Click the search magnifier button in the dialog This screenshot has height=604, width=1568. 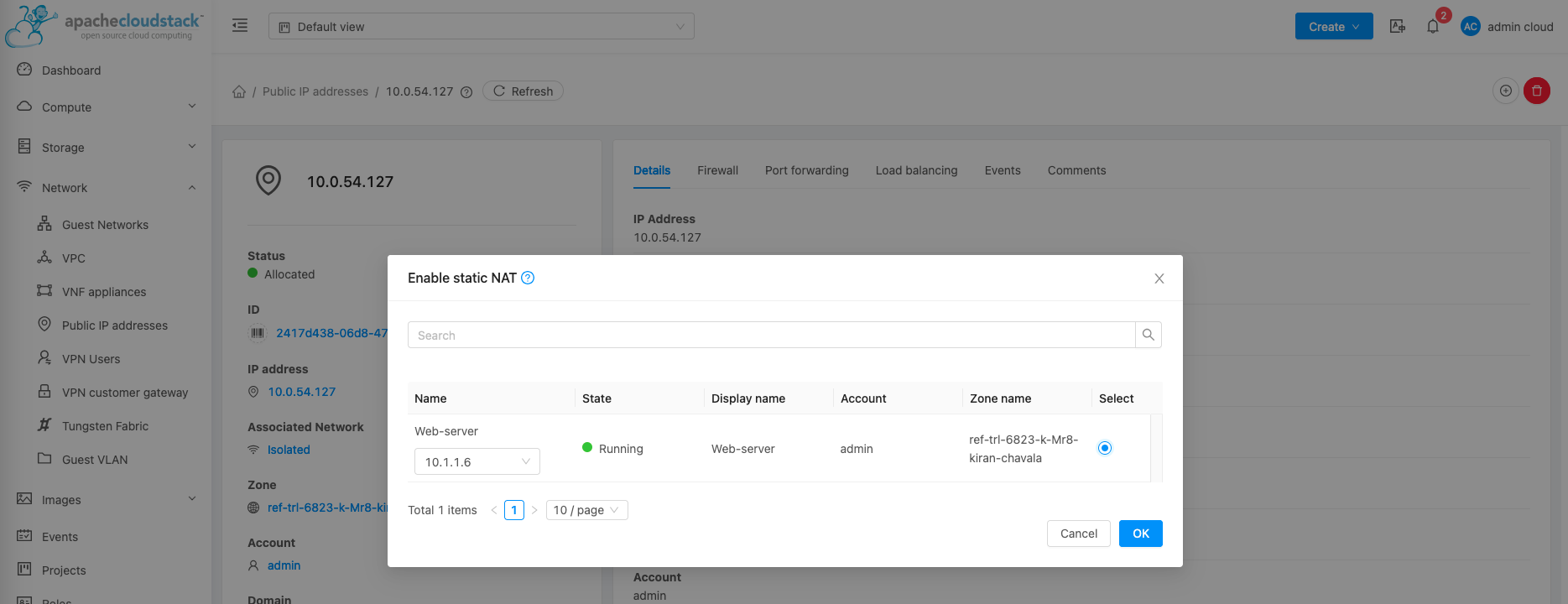[x=1149, y=335]
